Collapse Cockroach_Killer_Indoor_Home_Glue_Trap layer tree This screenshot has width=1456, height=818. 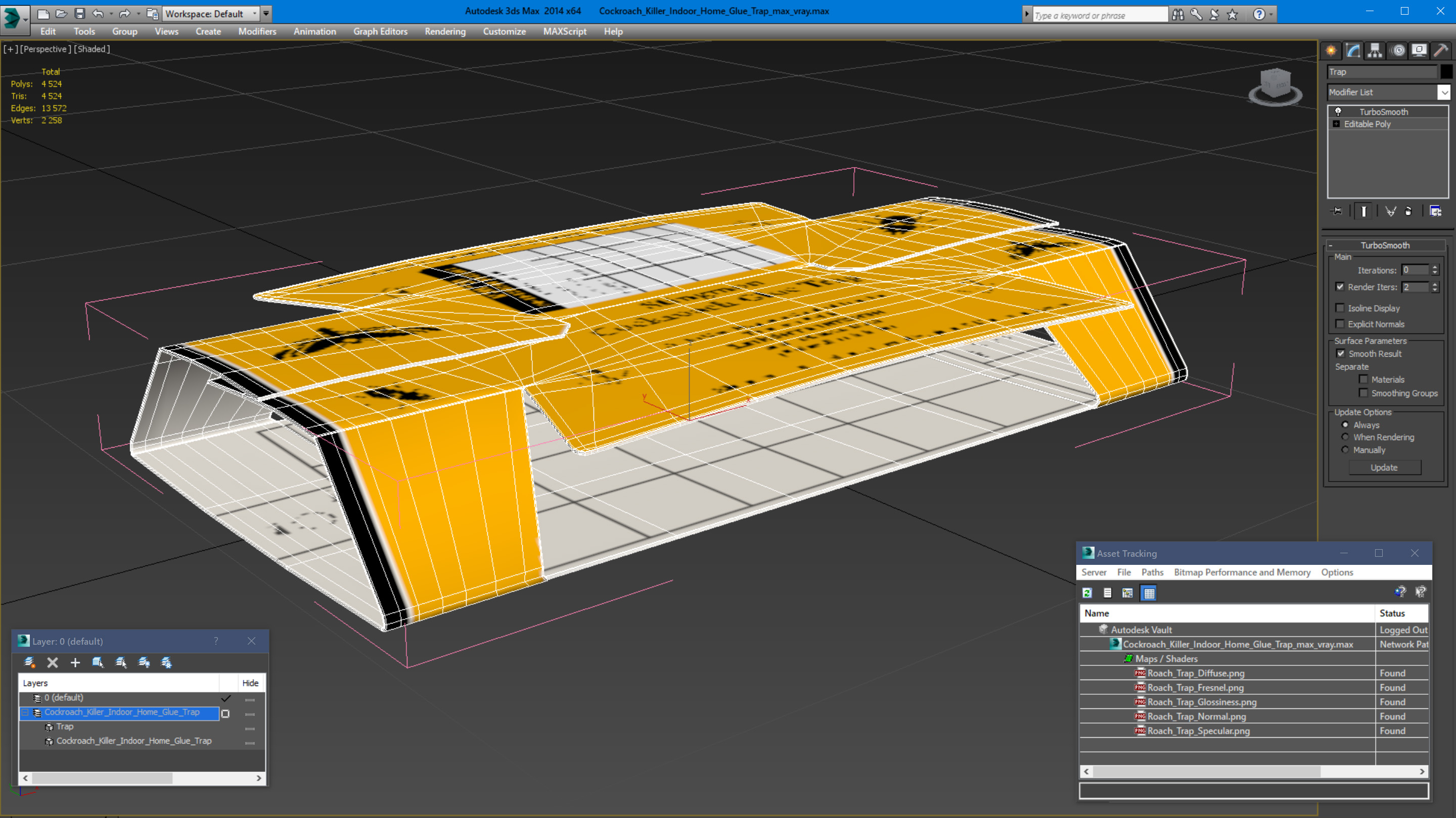[25, 712]
